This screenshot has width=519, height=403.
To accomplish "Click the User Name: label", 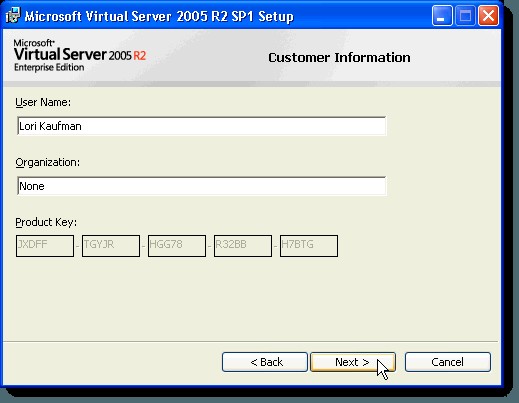I will pyautogui.click(x=43, y=102).
